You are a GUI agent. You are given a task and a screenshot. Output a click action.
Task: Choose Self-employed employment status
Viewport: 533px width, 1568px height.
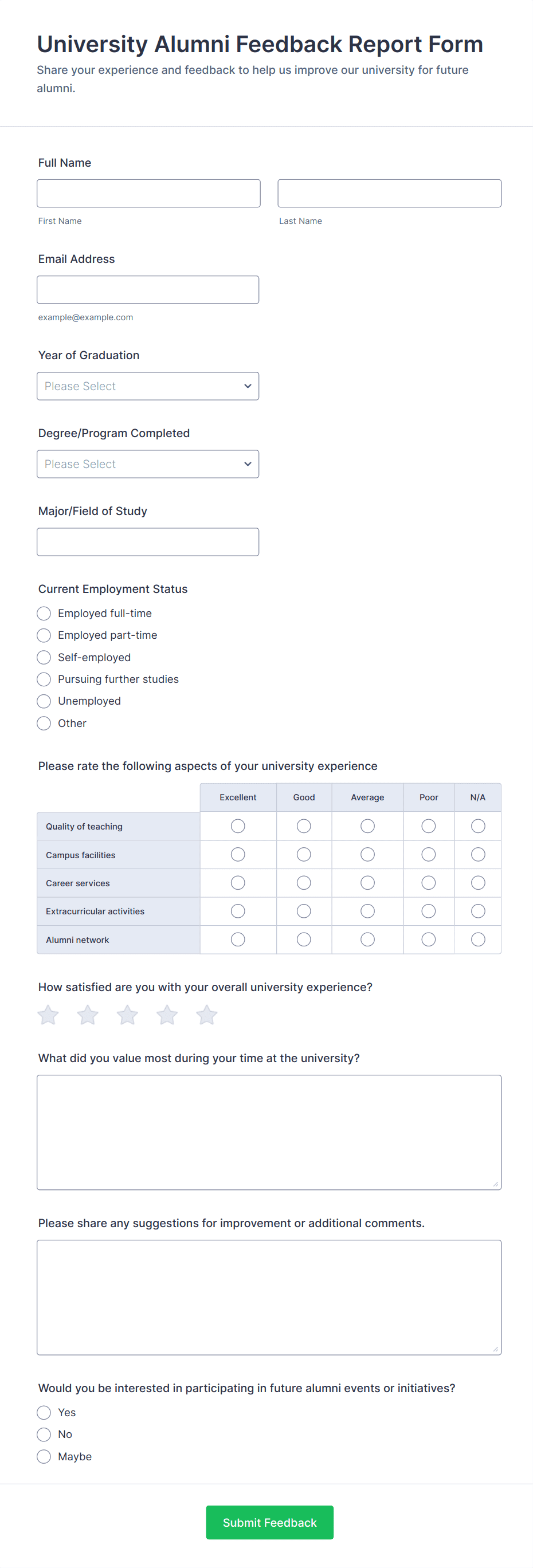point(44,658)
